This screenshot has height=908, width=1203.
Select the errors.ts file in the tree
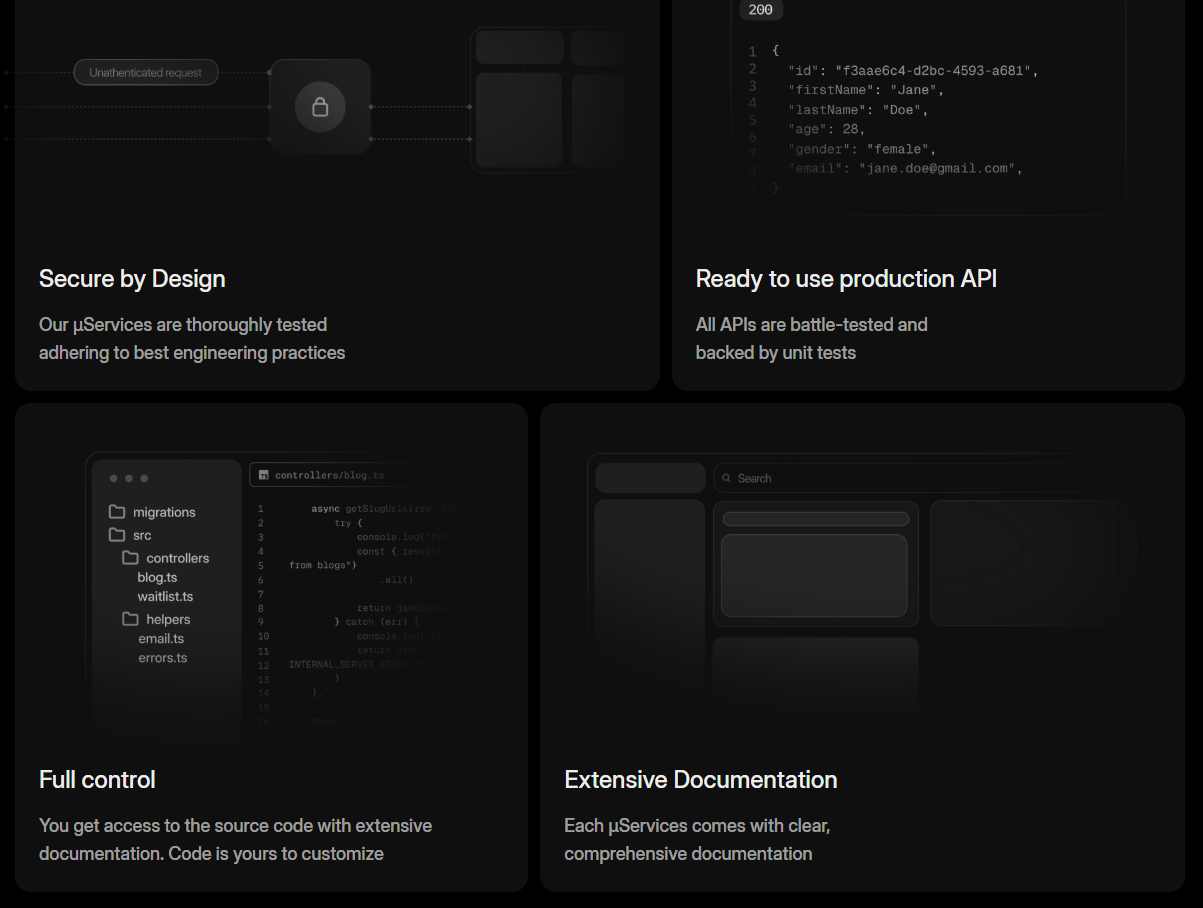click(163, 657)
